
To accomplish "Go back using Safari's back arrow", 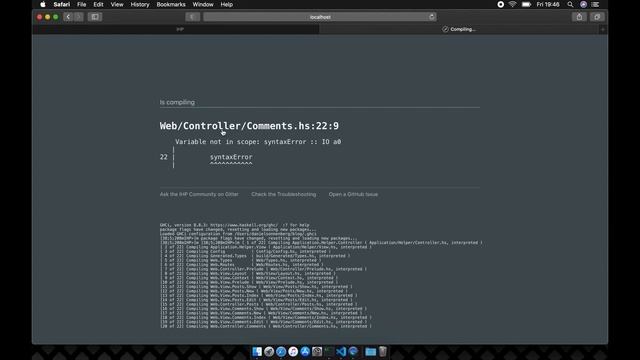I will coord(68,17).
